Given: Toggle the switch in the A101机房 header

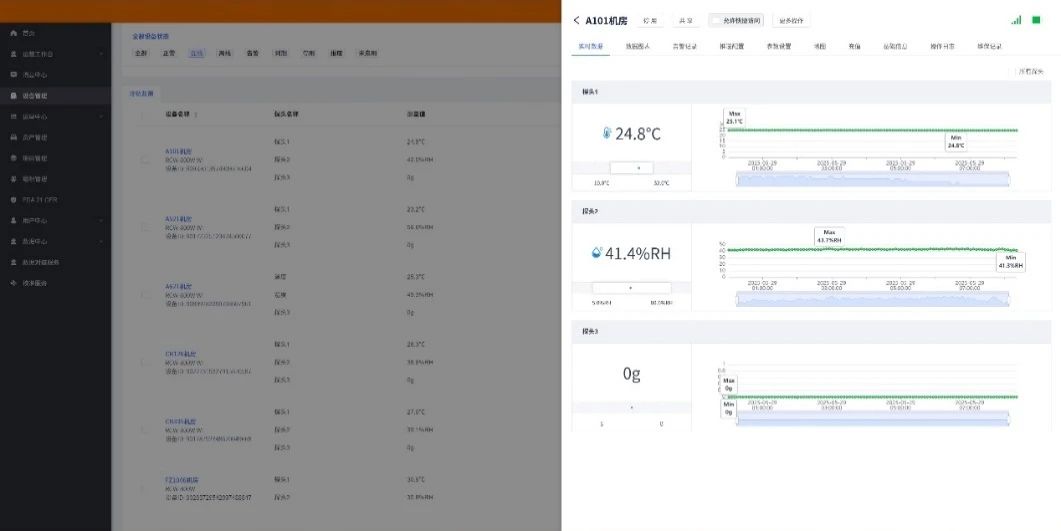Looking at the screenshot, I should pos(715,20).
